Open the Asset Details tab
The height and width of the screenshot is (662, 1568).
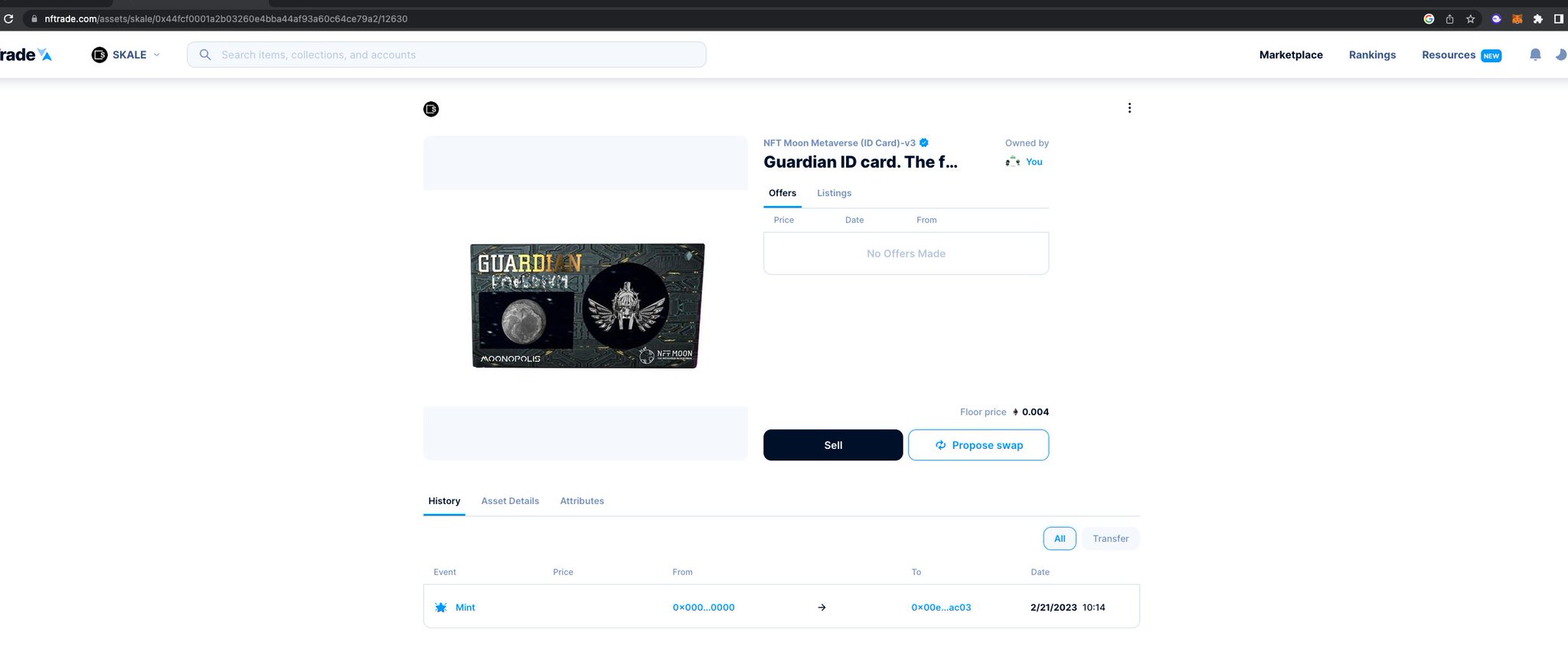tap(510, 501)
